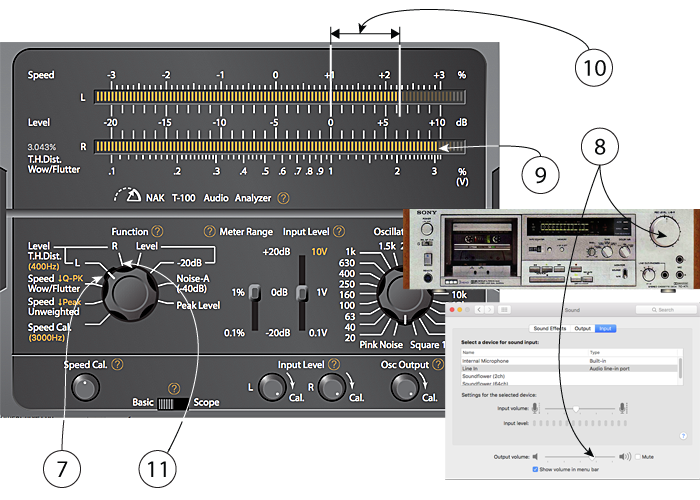Click the 10V input level label
Viewport: 700px width, 500px height.
coord(319,252)
